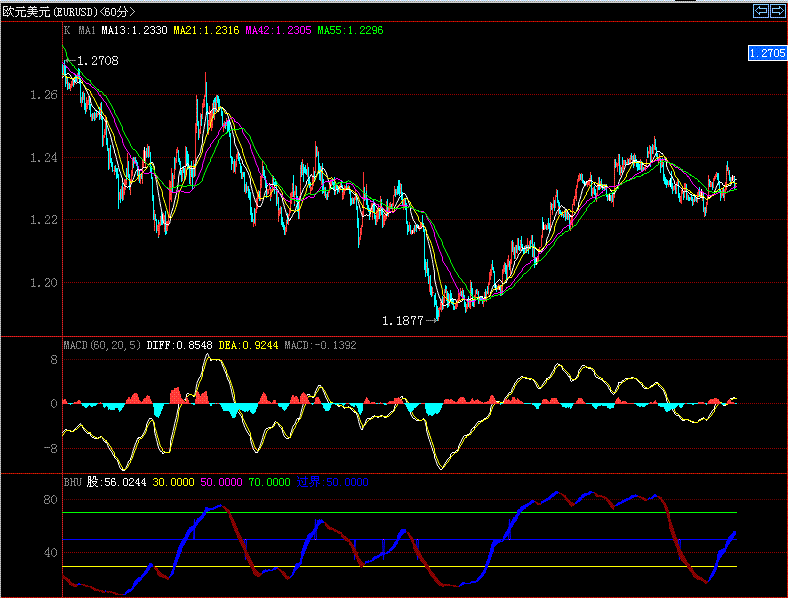Image resolution: width=789 pixels, height=598 pixels.
Task: Click the blue 过界:50.0000 label
Action: [332, 482]
